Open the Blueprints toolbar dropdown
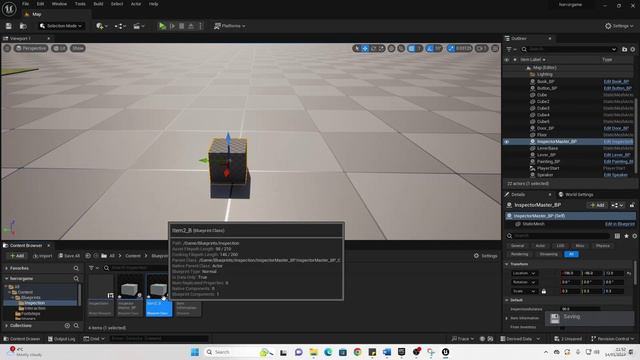Viewport: 640px width, 360px height. [120, 26]
